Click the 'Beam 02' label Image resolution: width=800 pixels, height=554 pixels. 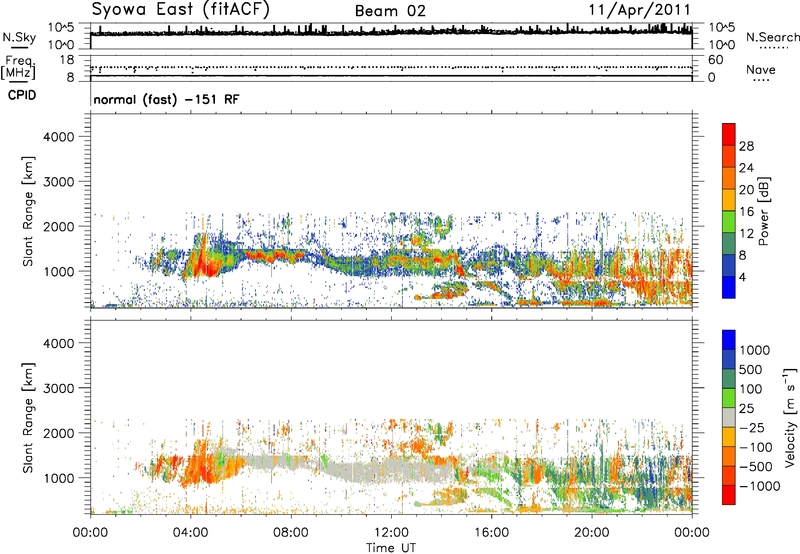click(x=390, y=11)
